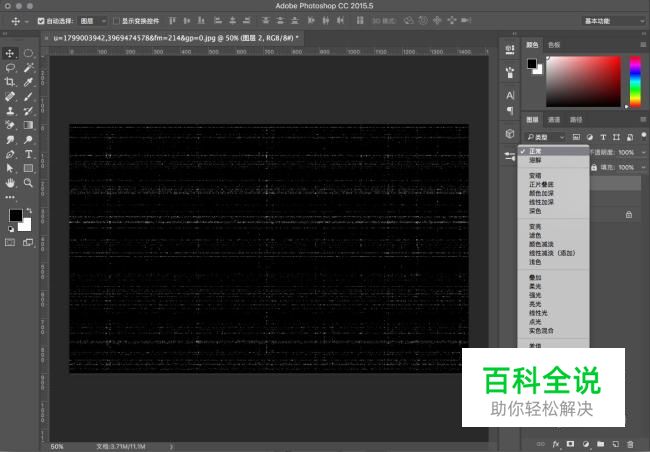The image size is (650, 452).
Task: Select the Healing Brush tool
Action: click(10, 96)
